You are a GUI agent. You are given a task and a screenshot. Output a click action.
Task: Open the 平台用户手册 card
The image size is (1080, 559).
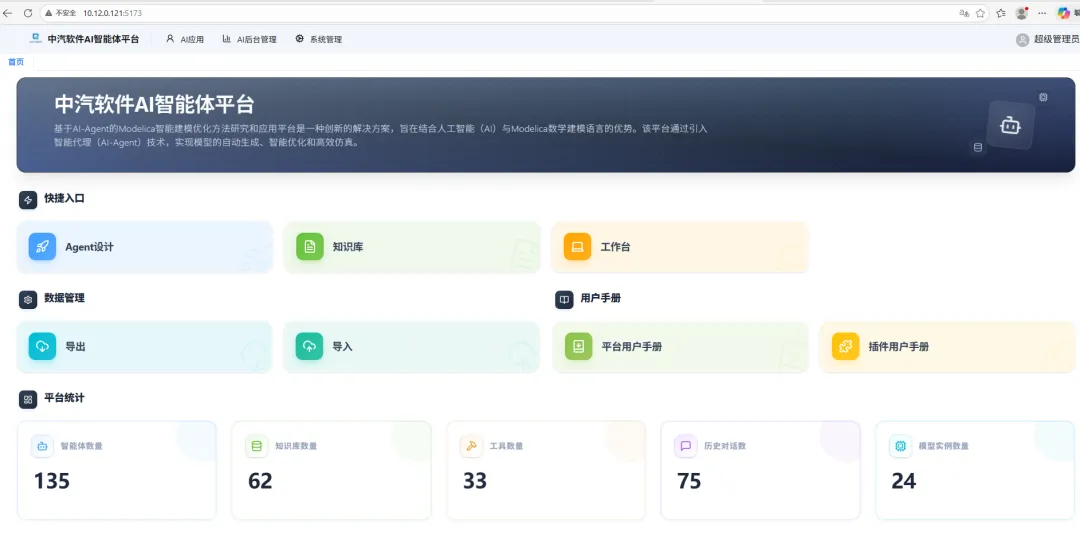point(680,347)
